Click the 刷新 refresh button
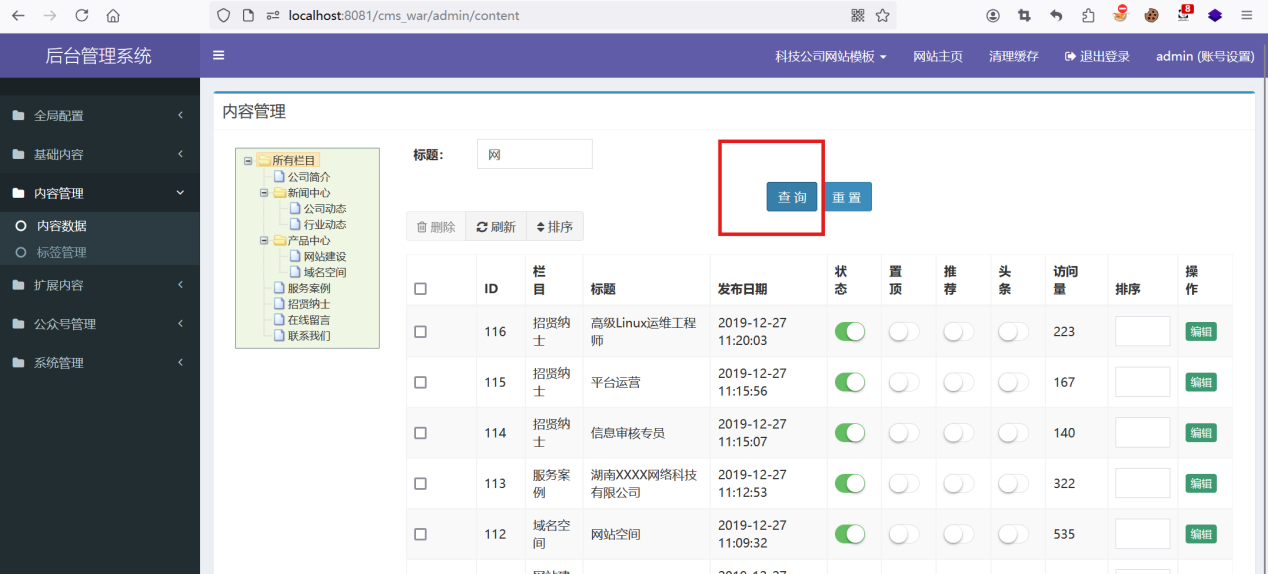 click(x=496, y=227)
